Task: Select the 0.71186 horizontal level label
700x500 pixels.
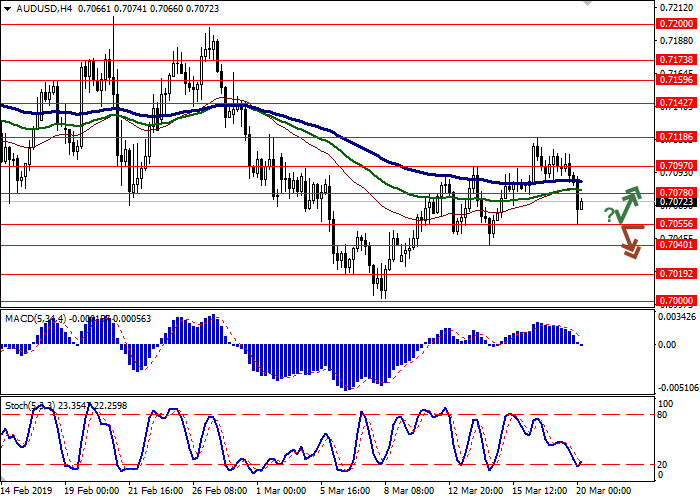Action: (x=677, y=137)
